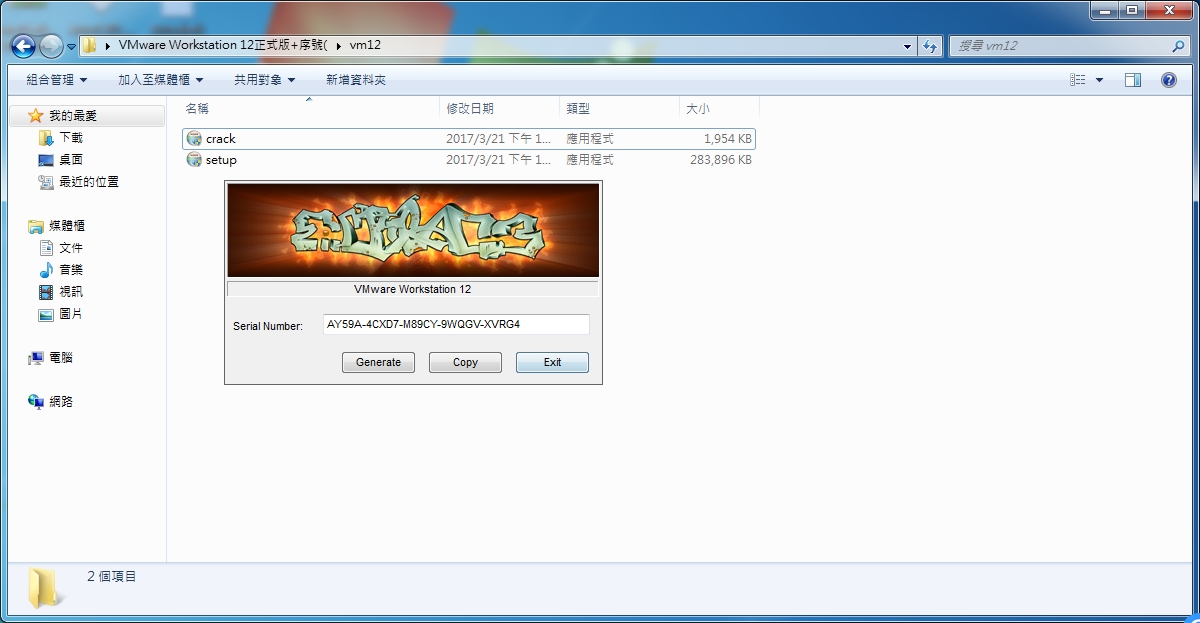Go back with the Explorer back arrow
Viewport: 1200px width, 623px height.
(24, 46)
